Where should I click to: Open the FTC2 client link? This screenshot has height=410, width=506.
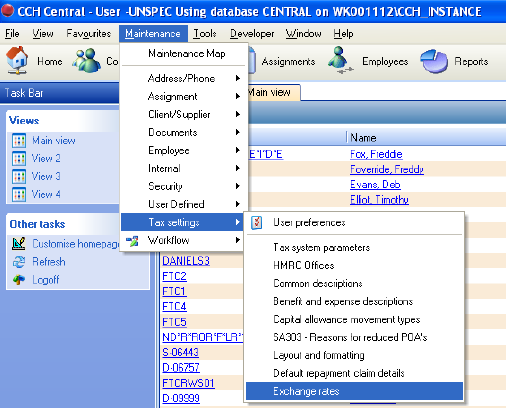pyautogui.click(x=174, y=276)
